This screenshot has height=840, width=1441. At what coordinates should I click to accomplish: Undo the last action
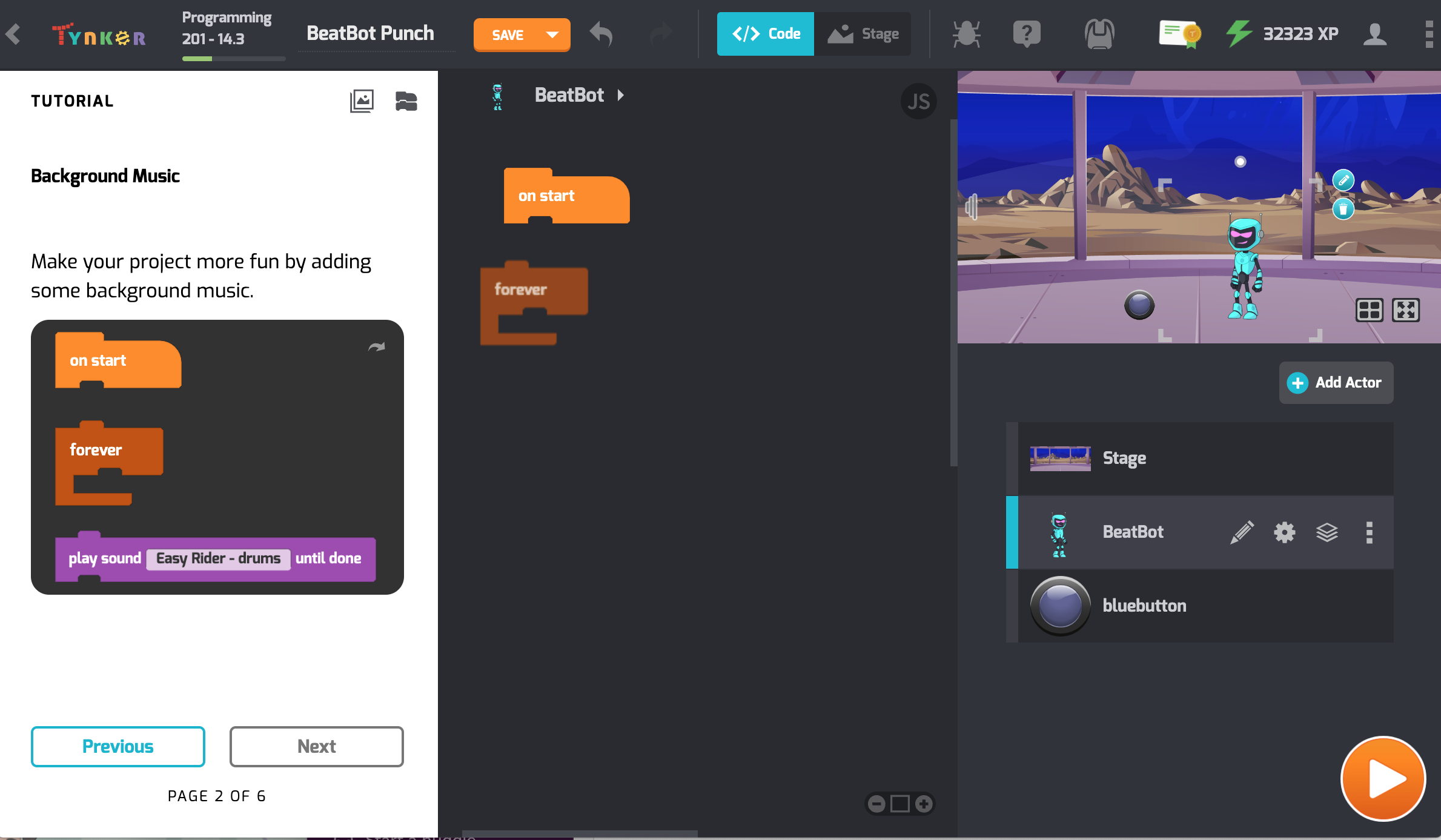pyautogui.click(x=601, y=34)
